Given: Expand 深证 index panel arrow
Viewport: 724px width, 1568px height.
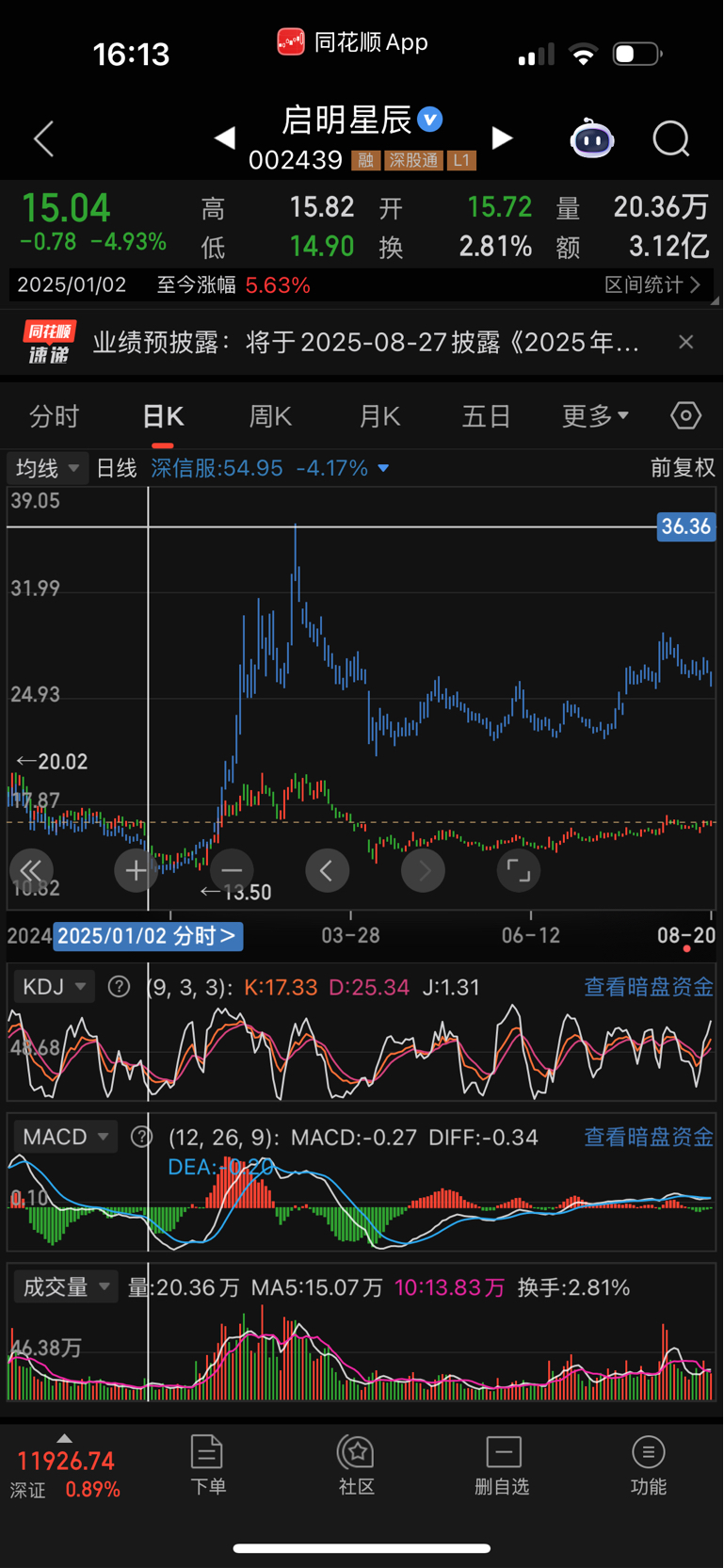Looking at the screenshot, I should (x=64, y=1438).
